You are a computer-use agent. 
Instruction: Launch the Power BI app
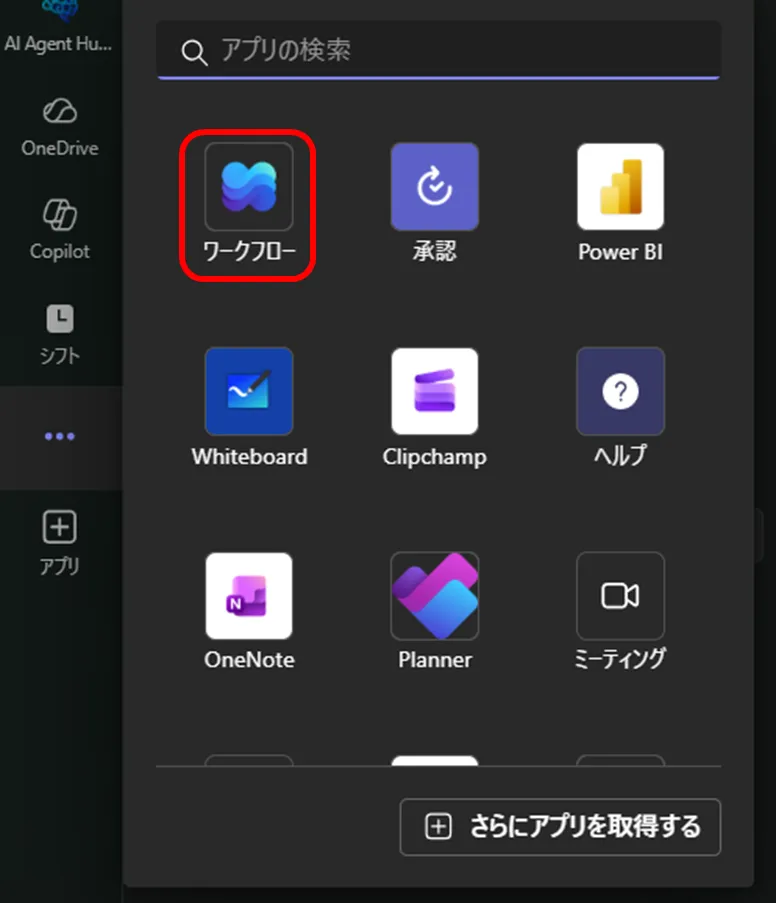click(620, 204)
